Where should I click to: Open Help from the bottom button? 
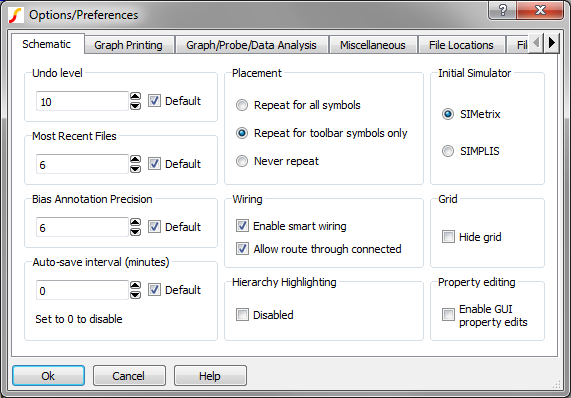(210, 376)
